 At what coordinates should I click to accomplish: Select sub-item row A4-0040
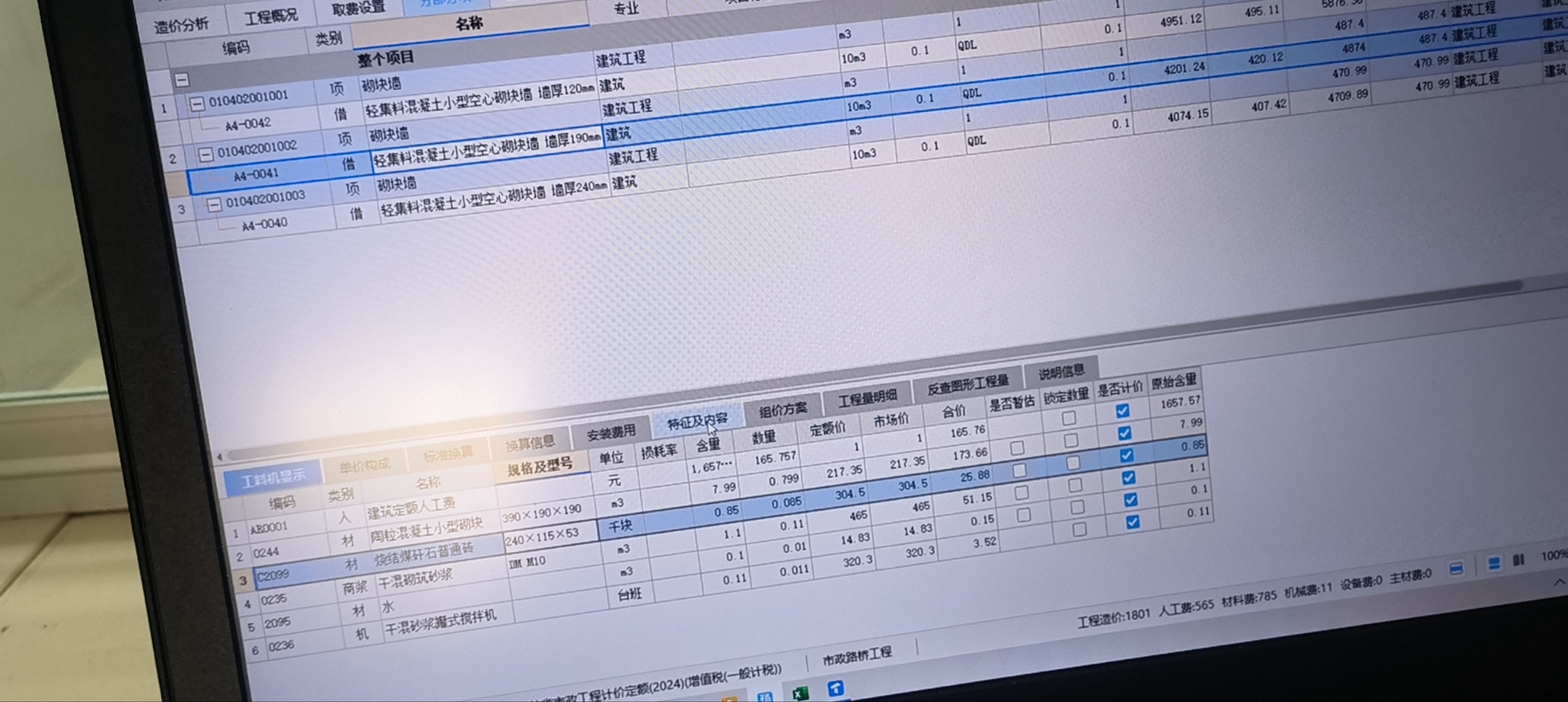(265, 224)
